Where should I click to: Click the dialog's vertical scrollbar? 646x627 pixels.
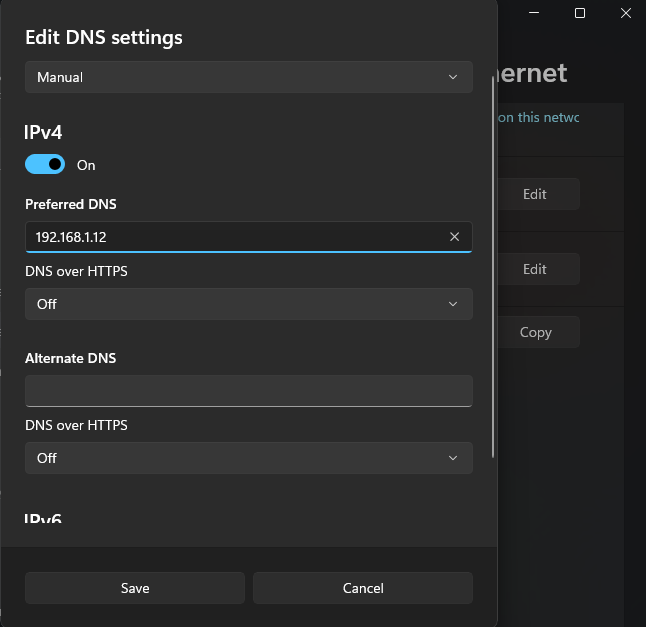491,270
